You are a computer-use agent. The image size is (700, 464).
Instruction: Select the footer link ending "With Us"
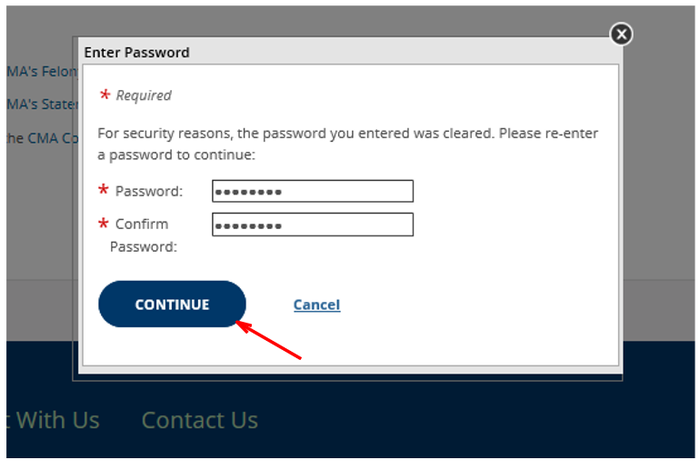[55, 420]
